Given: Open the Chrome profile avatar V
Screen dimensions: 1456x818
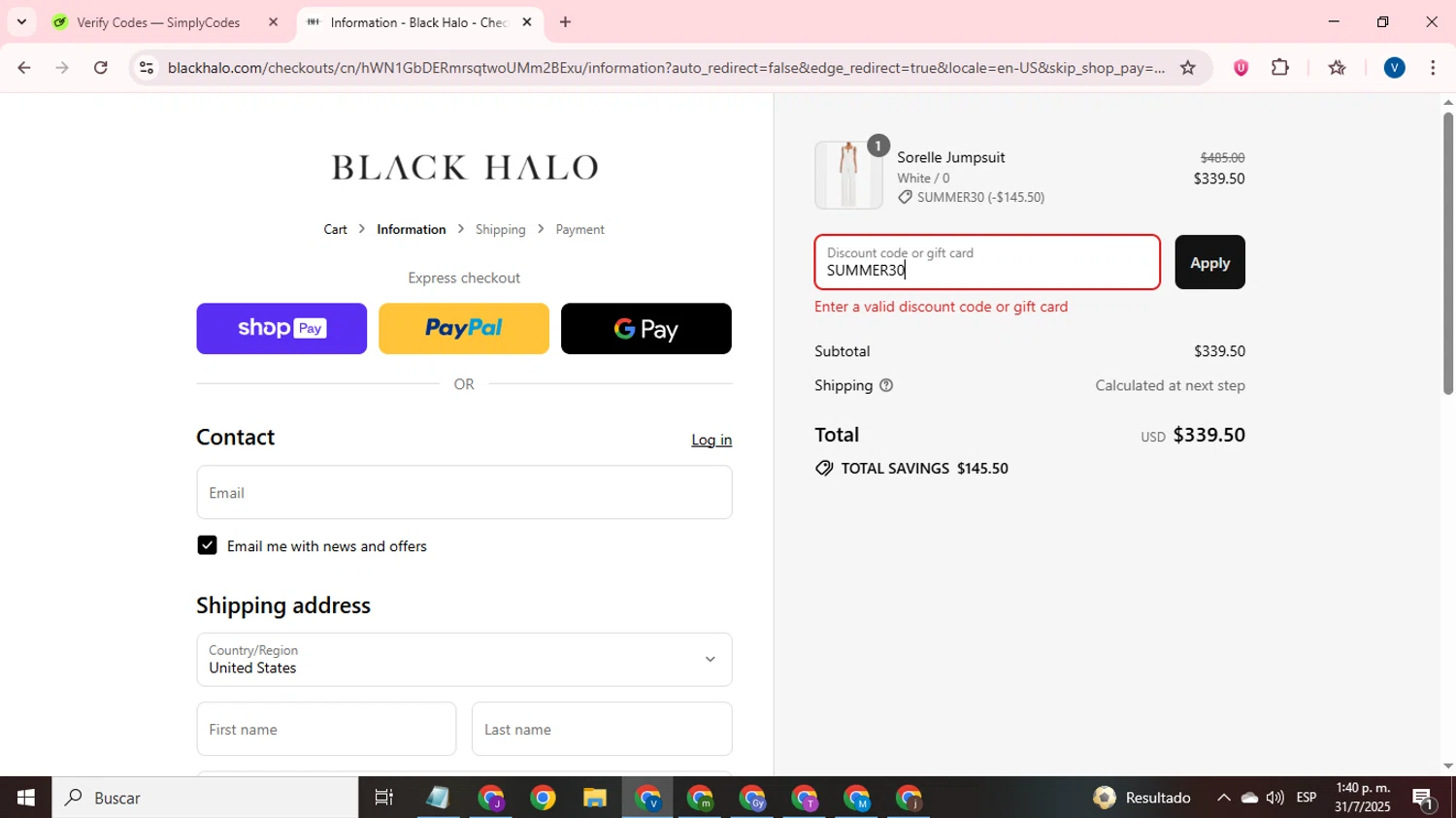Looking at the screenshot, I should 1394,68.
